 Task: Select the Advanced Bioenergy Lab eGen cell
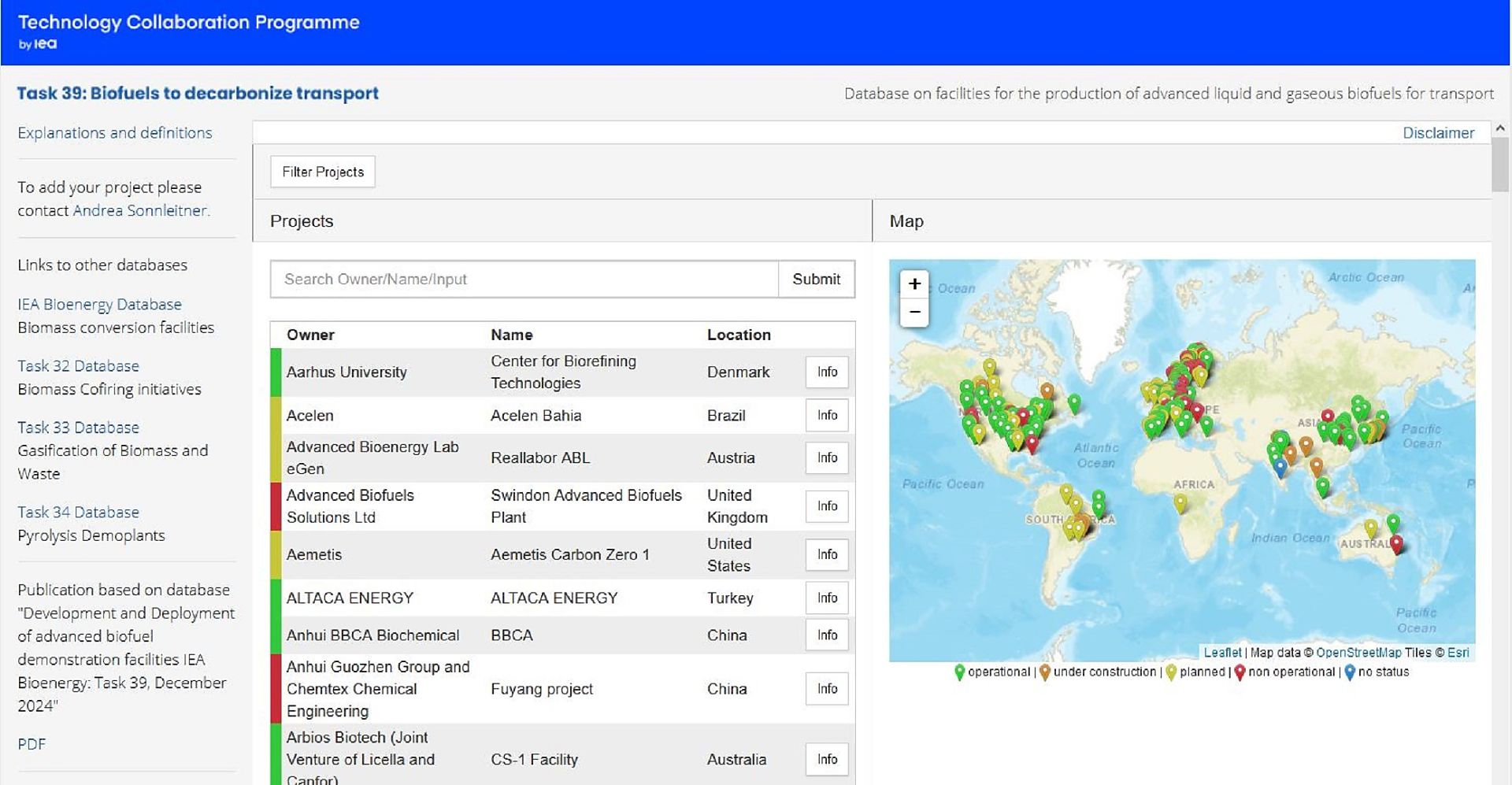372,457
